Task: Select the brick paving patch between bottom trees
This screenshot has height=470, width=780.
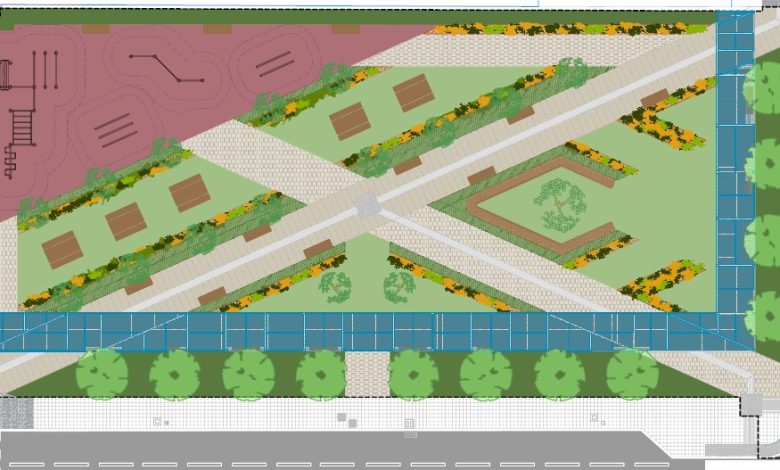Action: [x=366, y=373]
